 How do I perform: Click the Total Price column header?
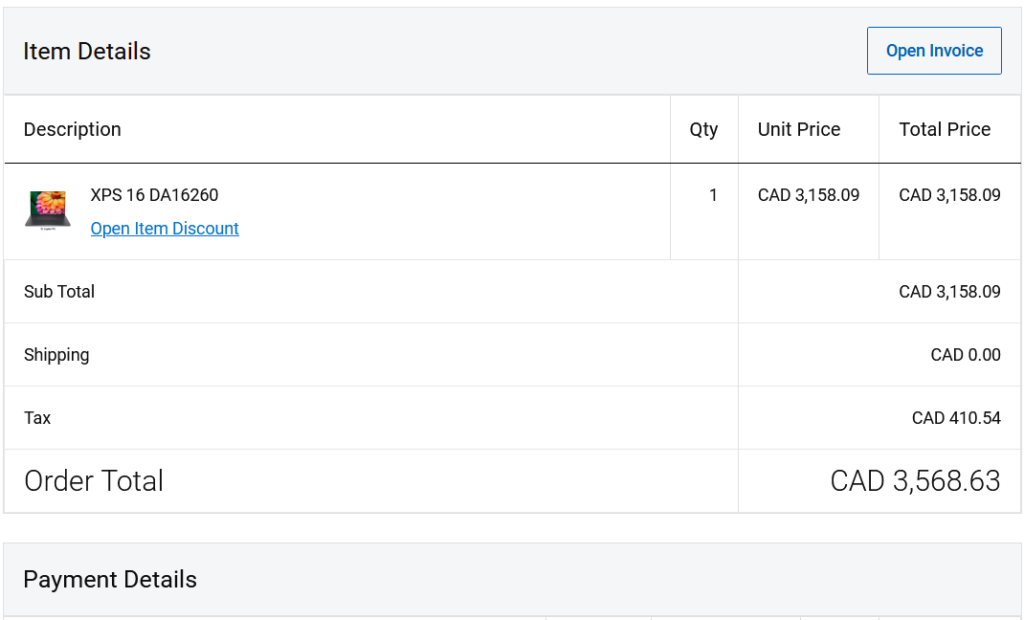[944, 129]
